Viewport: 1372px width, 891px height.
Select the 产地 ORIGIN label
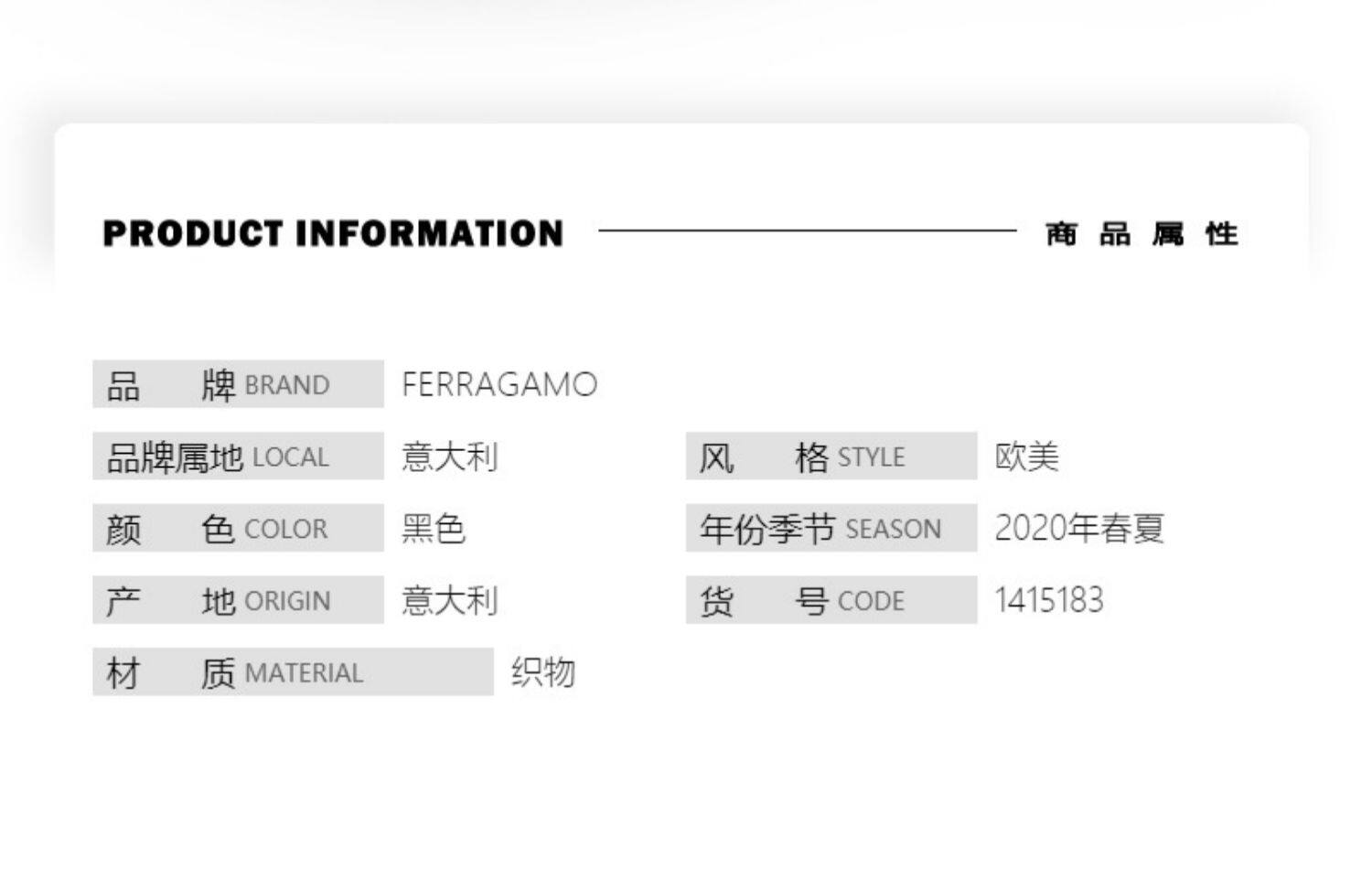[238, 600]
